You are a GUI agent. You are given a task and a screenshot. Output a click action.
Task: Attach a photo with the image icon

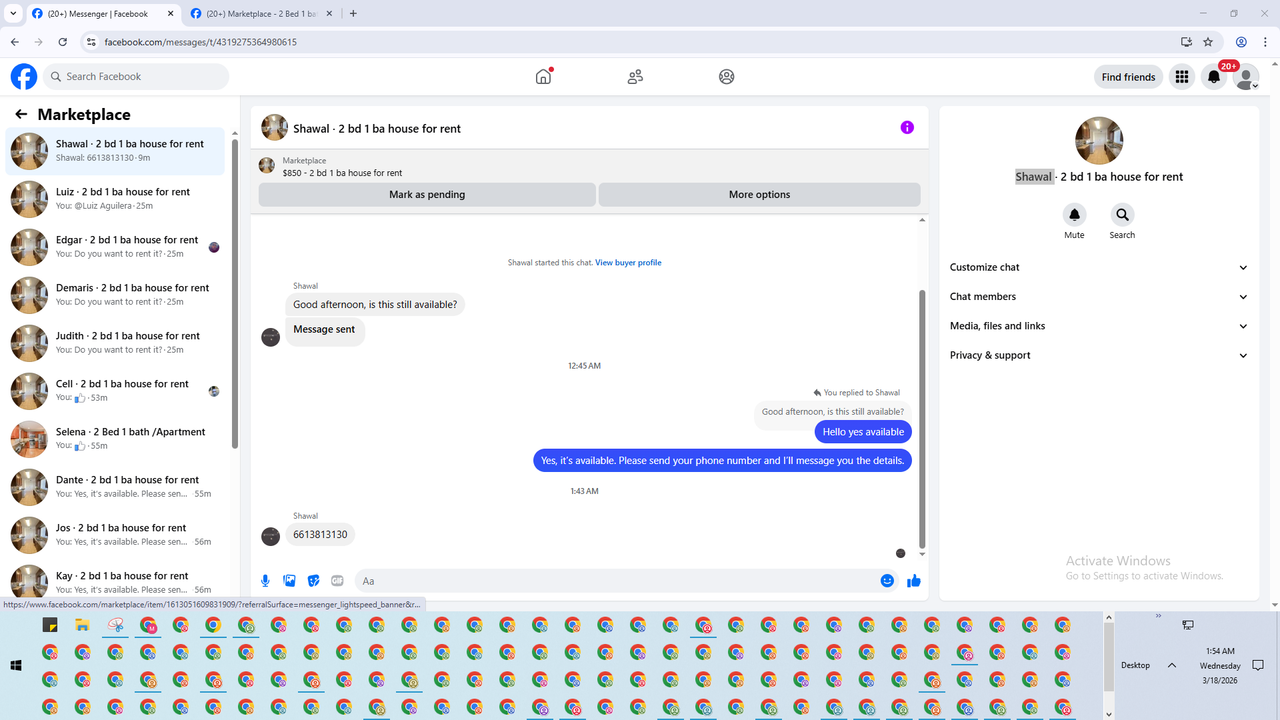pos(289,580)
